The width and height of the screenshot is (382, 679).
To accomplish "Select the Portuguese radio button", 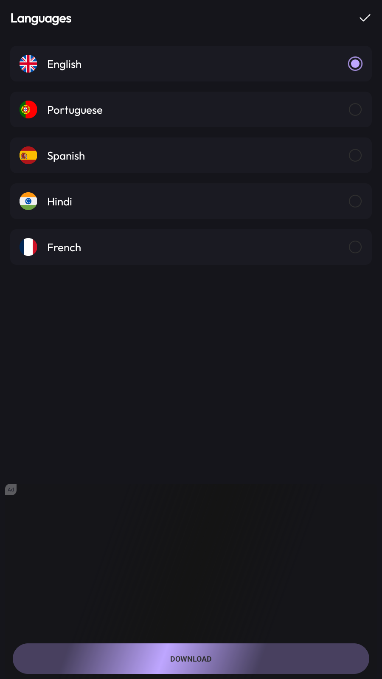I will point(355,110).
